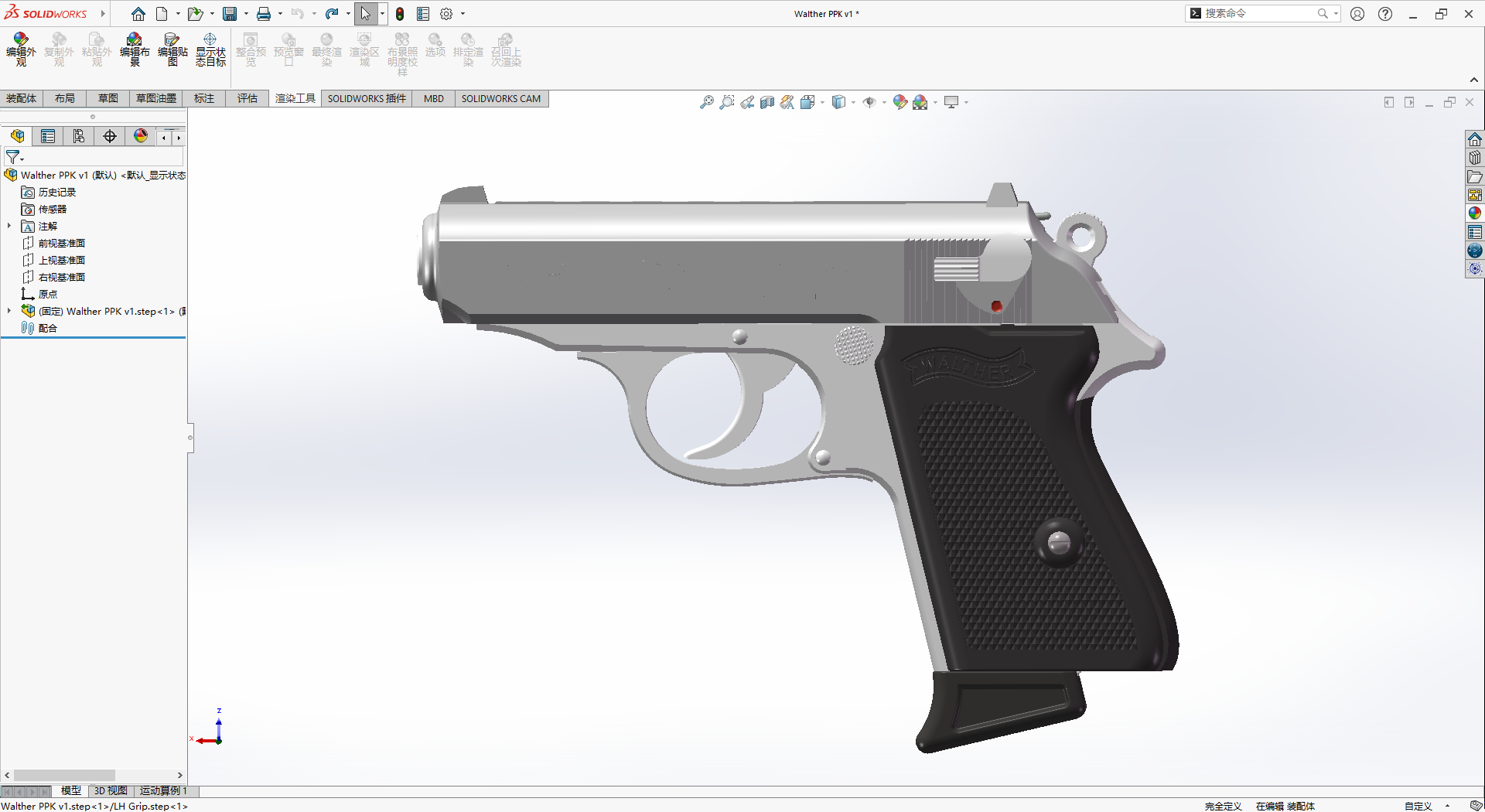Open the Options gear icon
The width and height of the screenshot is (1485, 812).
click(x=446, y=14)
